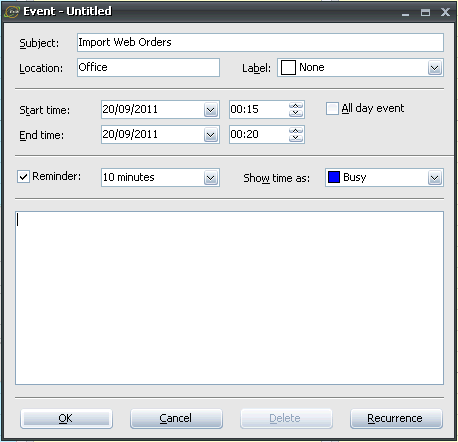The image size is (458, 442).
Task: Decrease the end time using the down arrow
Action: point(296,138)
